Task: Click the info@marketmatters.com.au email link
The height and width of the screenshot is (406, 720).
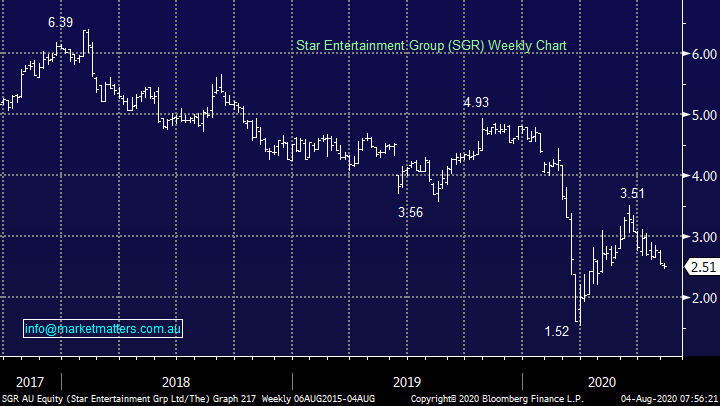Action: [x=103, y=329]
